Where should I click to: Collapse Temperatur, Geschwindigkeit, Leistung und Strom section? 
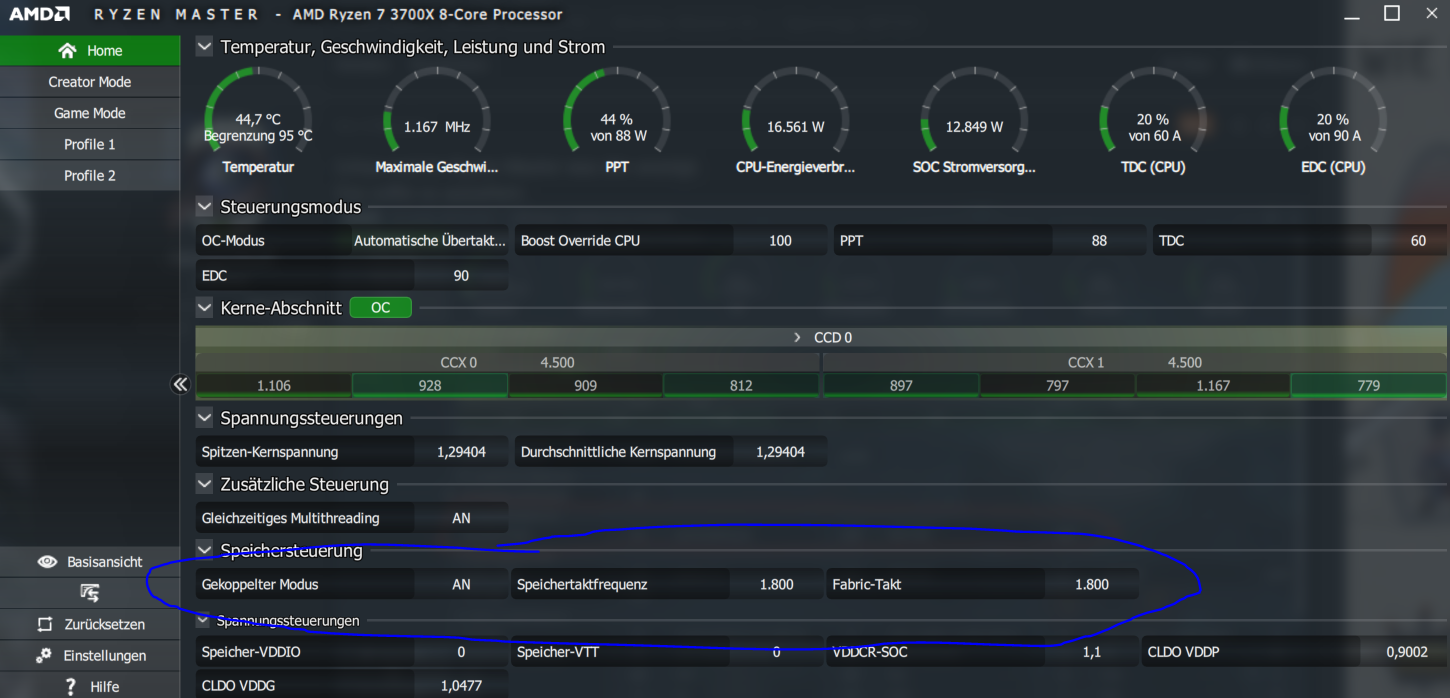pyautogui.click(x=205, y=46)
